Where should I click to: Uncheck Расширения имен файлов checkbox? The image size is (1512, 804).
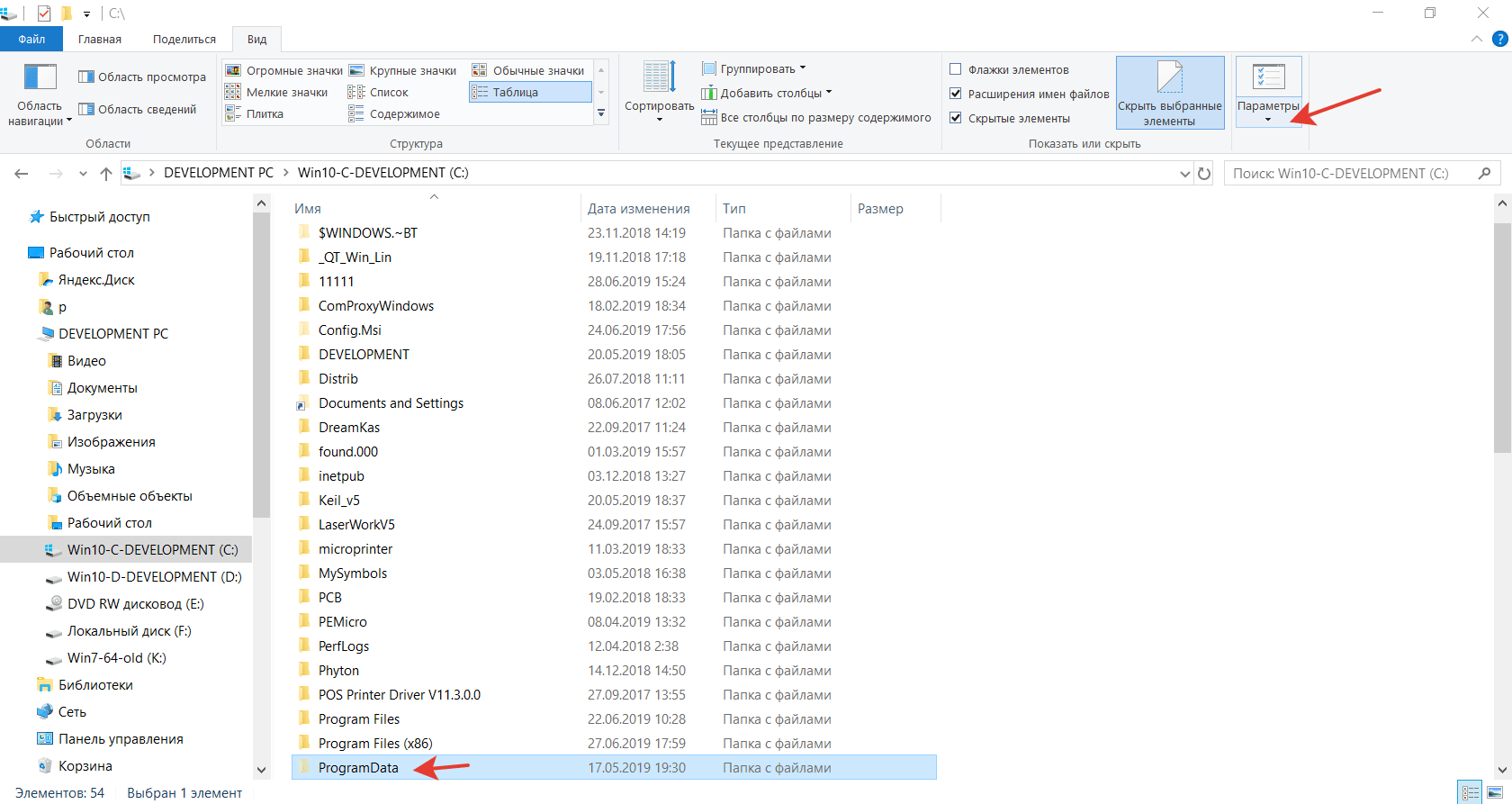click(956, 94)
